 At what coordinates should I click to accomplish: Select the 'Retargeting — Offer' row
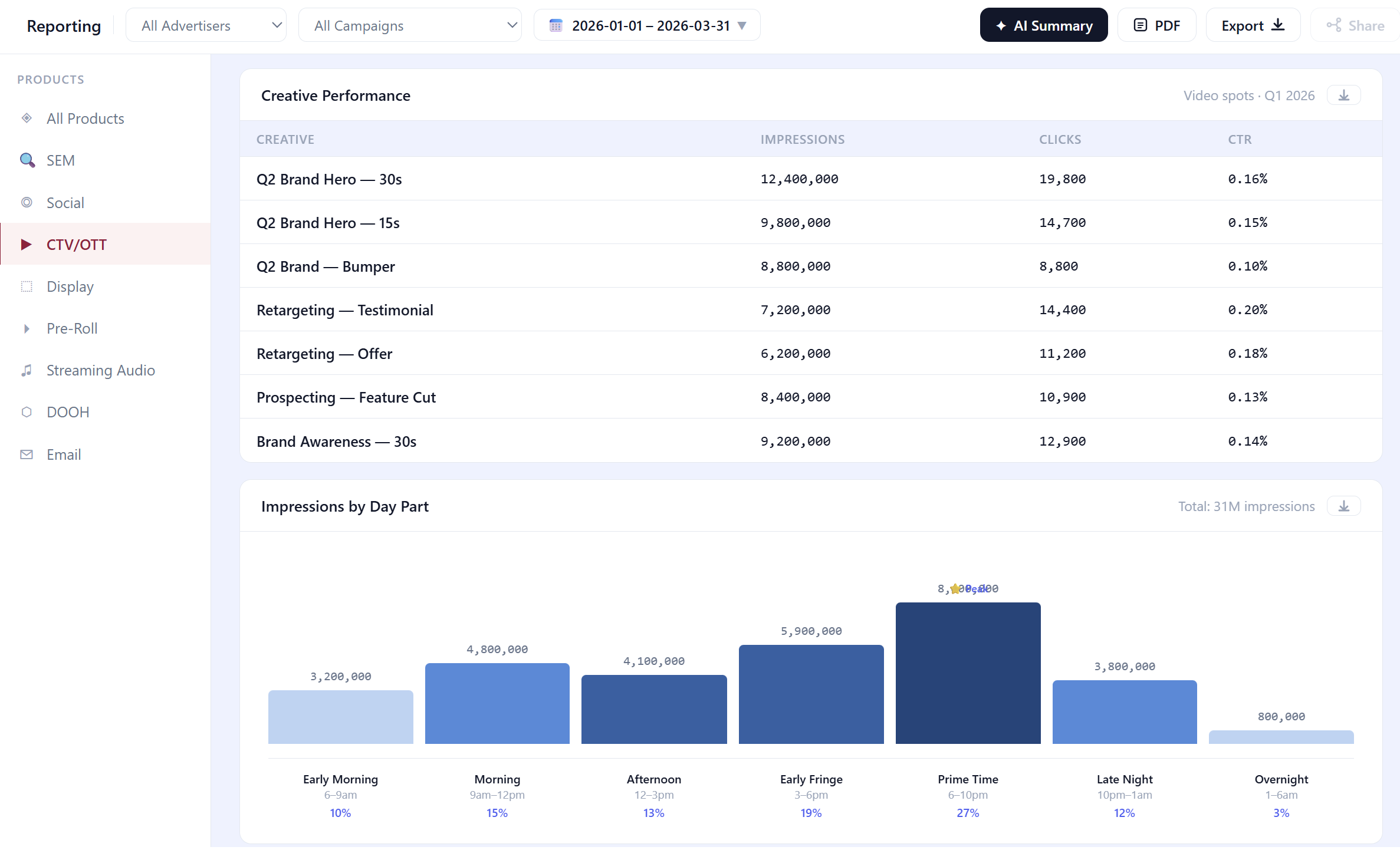811,353
